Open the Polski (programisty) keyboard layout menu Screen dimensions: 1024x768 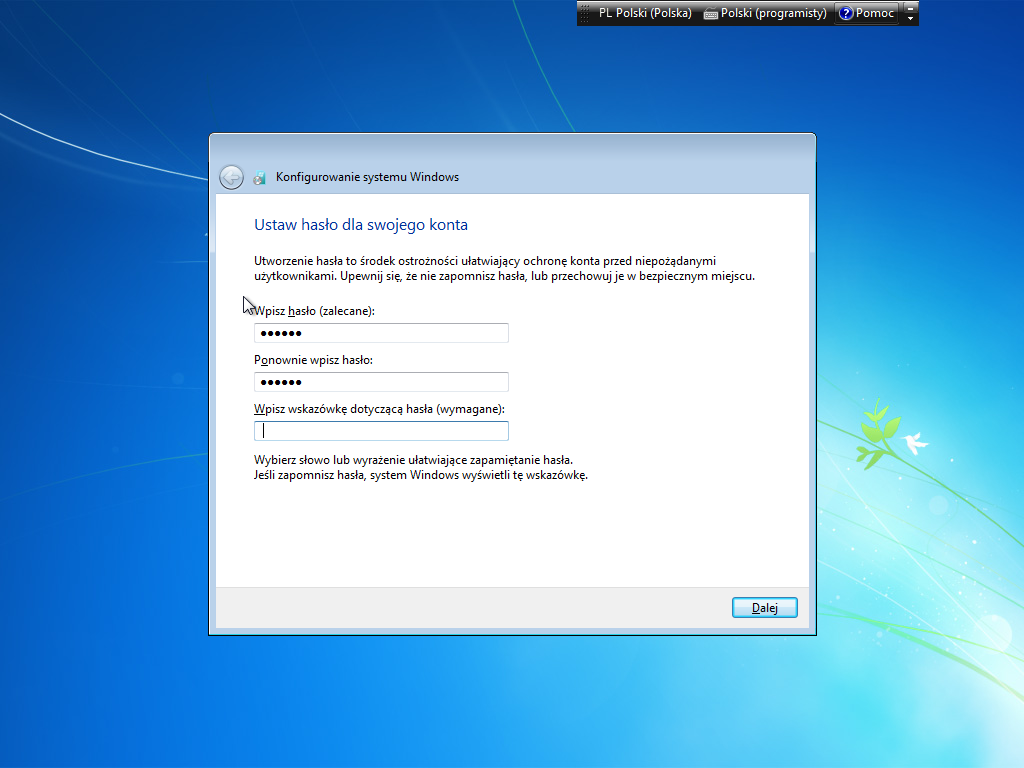click(x=765, y=13)
